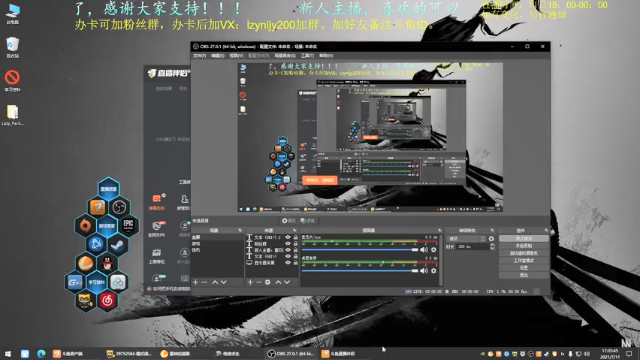The height and width of the screenshot is (360, 640).
Task: Undock the Sources panel via header icon
Action: point(295,231)
